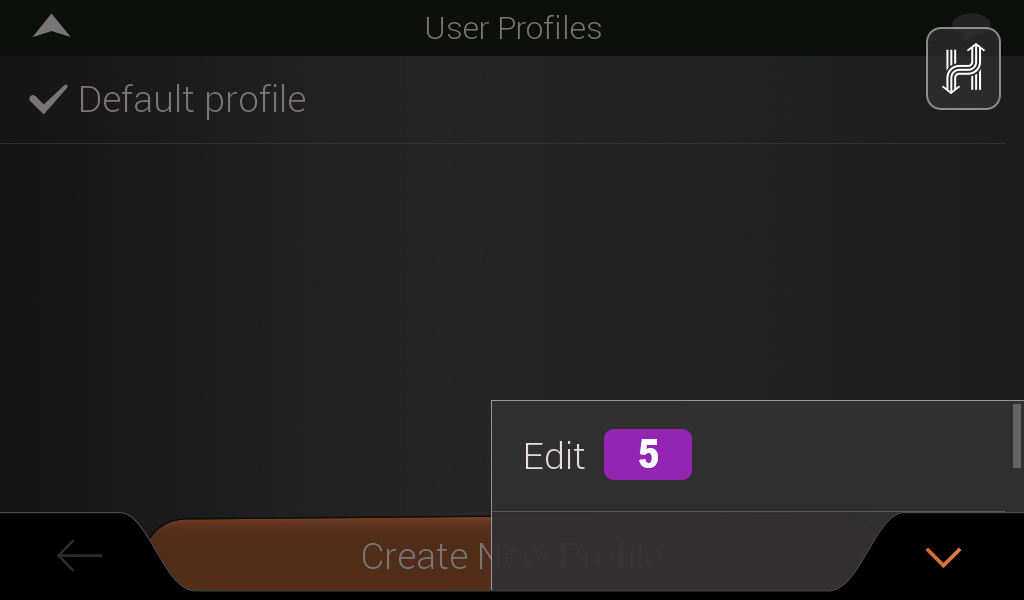
Task: Go back with the left arrow
Action: [x=80, y=556]
